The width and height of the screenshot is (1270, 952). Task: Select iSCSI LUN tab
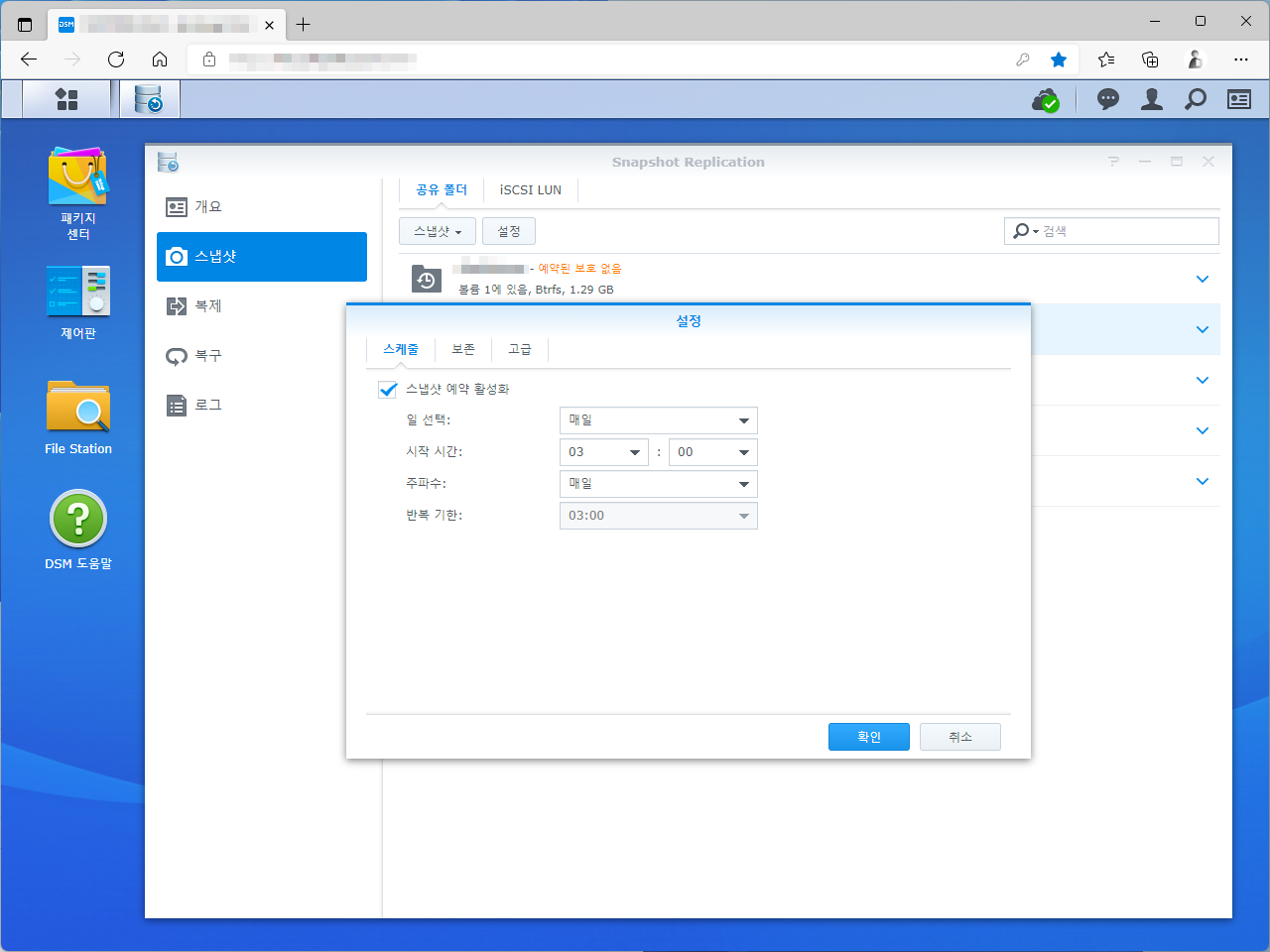pos(531,189)
